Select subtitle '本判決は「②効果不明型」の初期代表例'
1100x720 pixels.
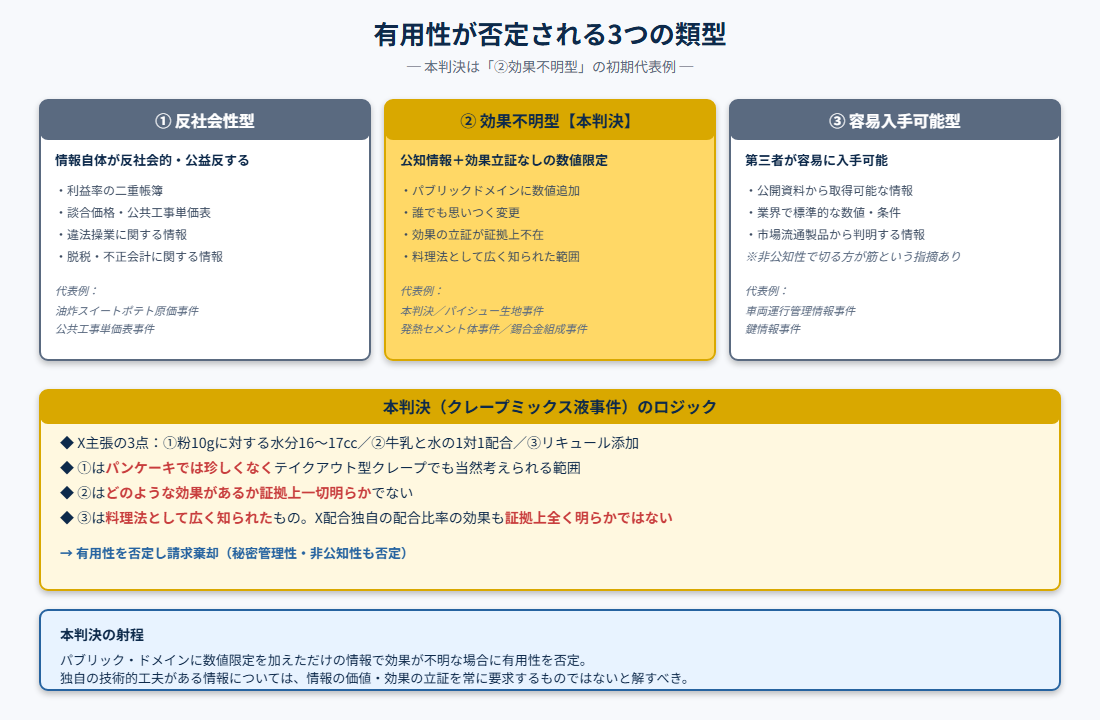pyautogui.click(x=549, y=67)
